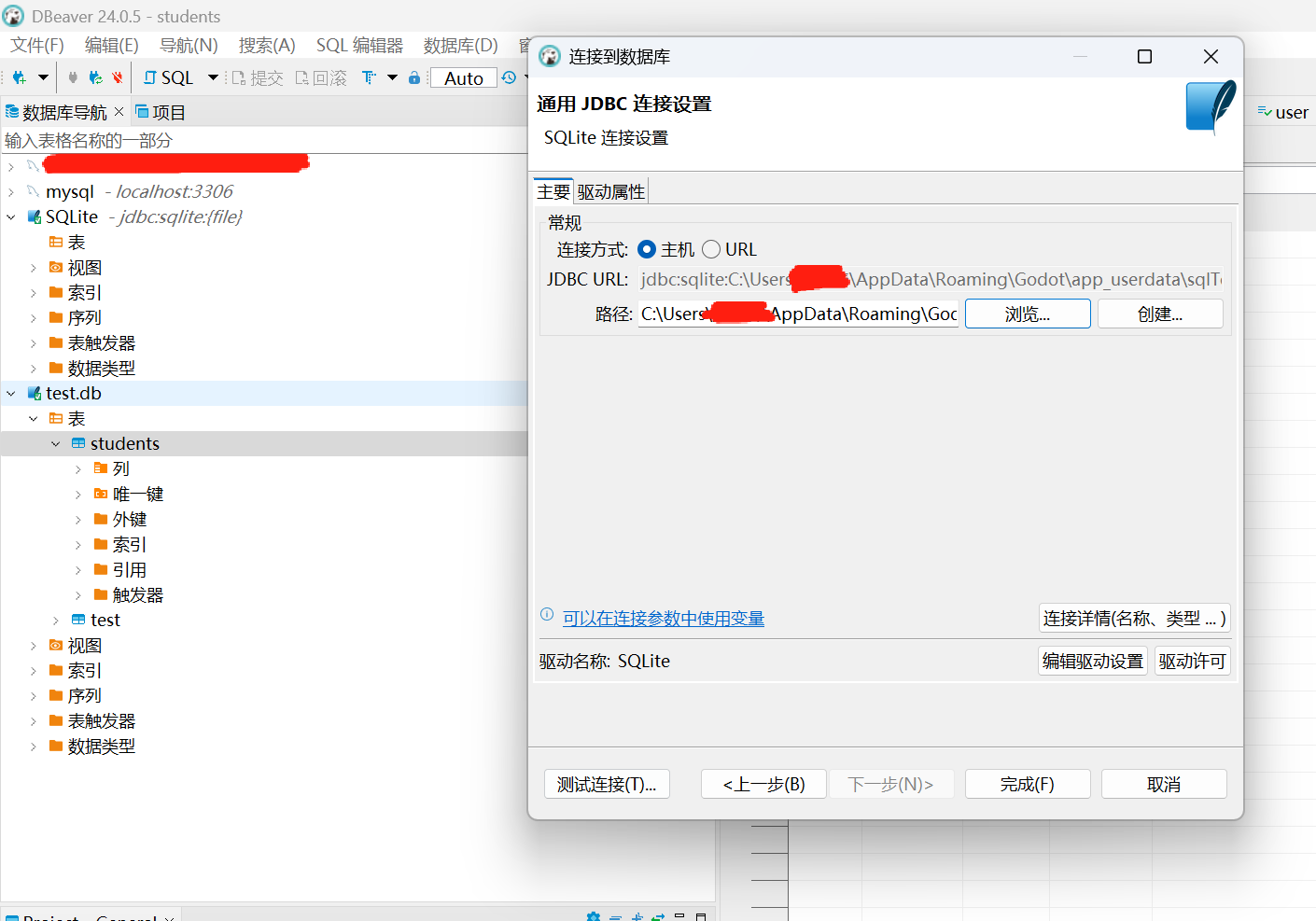The width and height of the screenshot is (1316, 921).
Task: Select the test table in tree
Action: click(x=105, y=620)
